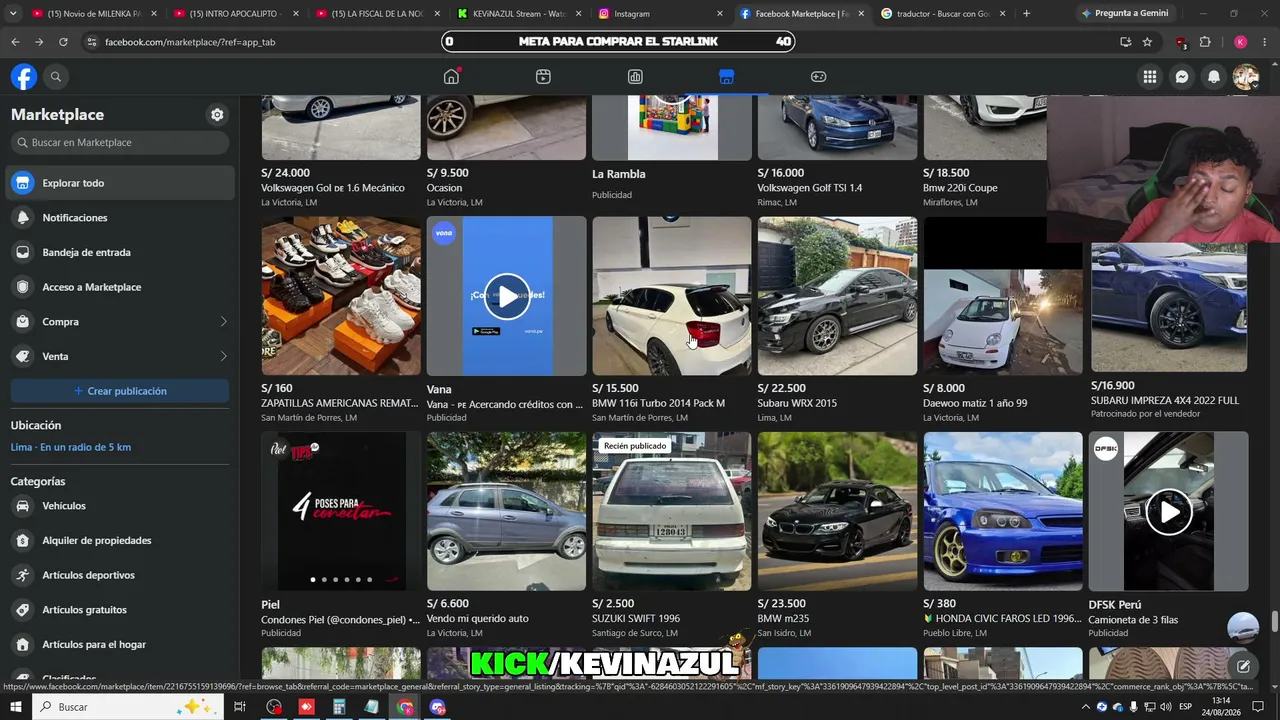Browse the Vehículos category
Screen dimensions: 1280x720
click(x=120, y=506)
